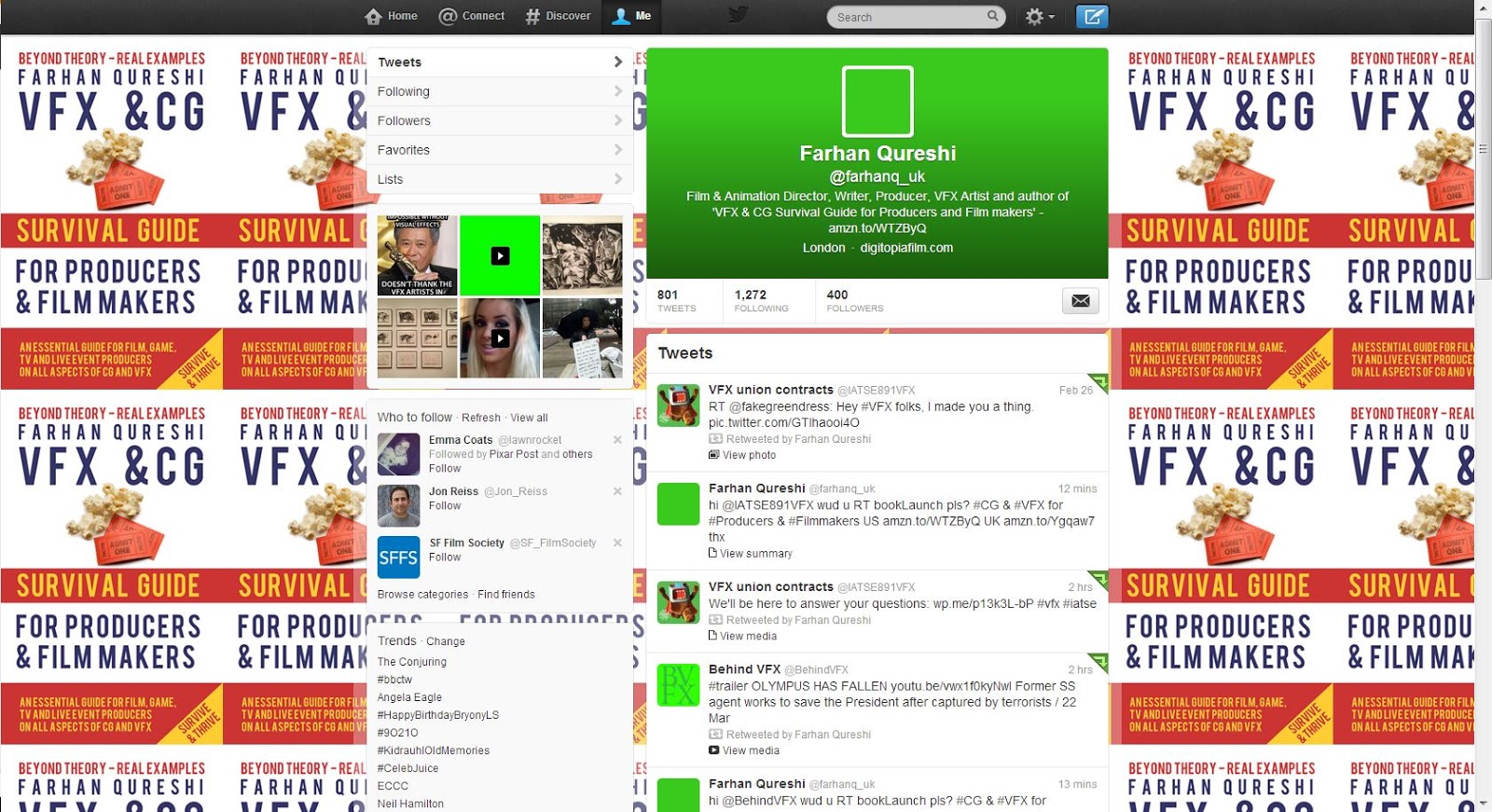View the 400 Followers count
1492x812 pixels.
[854, 300]
